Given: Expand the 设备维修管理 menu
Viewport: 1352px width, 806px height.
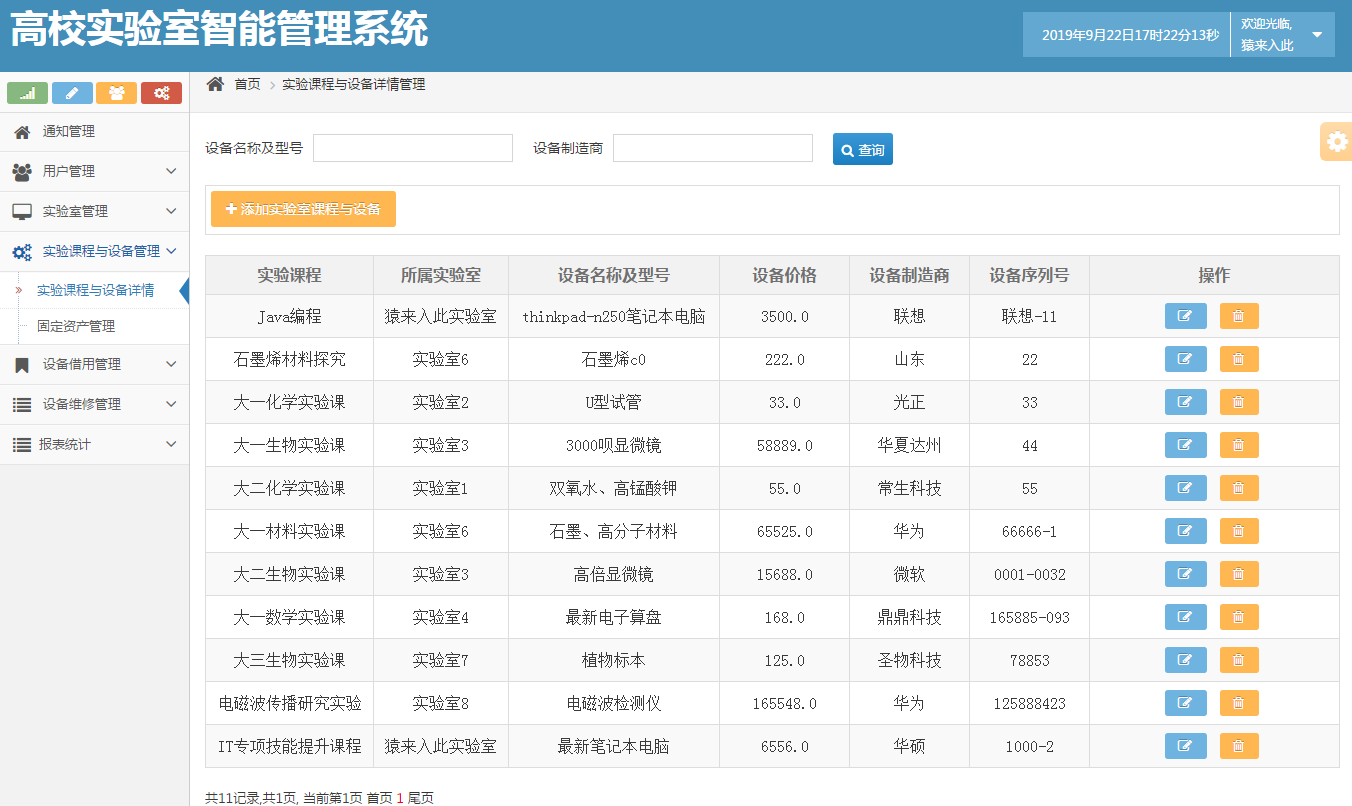Looking at the screenshot, I should [94, 404].
